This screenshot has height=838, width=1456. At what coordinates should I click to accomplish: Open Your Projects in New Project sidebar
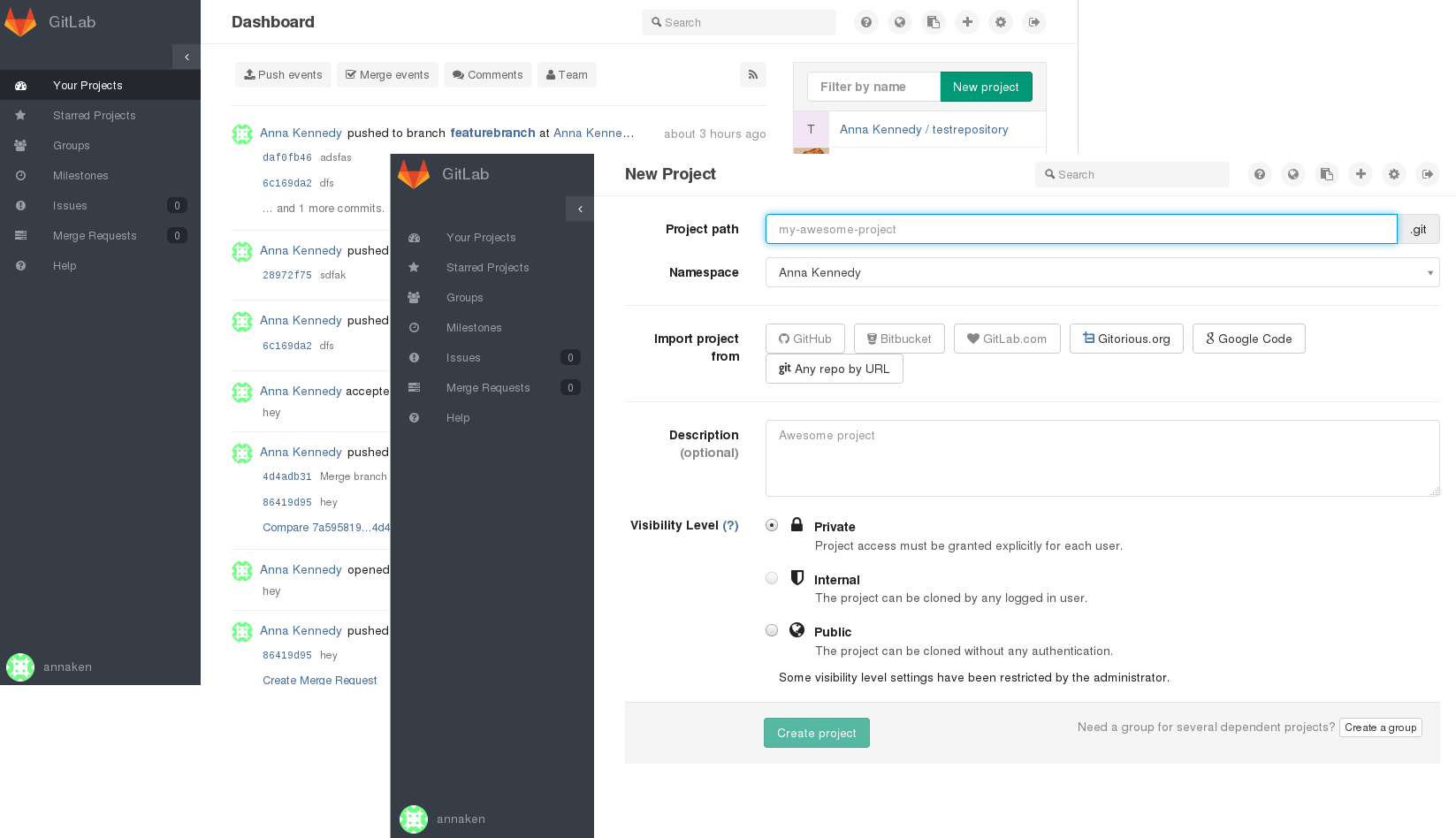coord(492,238)
